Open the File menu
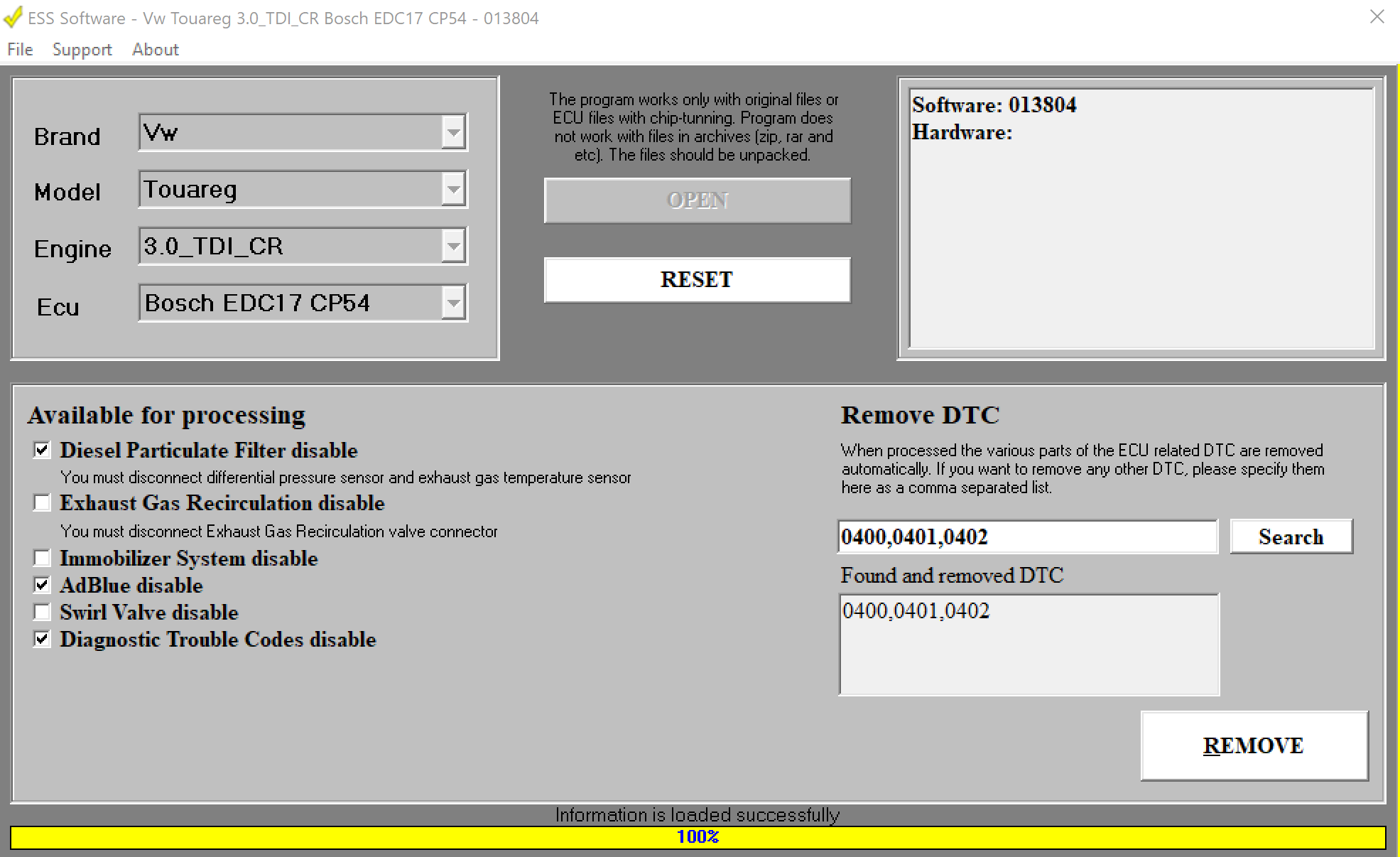Screen dimensions: 1400x857 tap(20, 50)
